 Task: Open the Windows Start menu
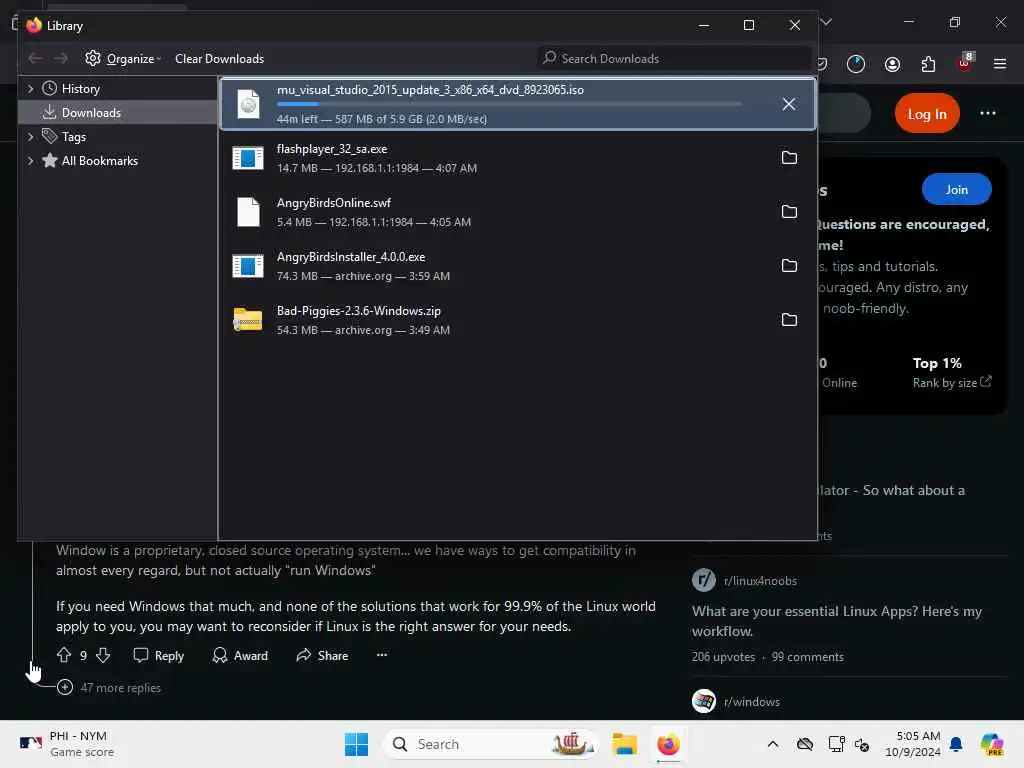pos(356,744)
